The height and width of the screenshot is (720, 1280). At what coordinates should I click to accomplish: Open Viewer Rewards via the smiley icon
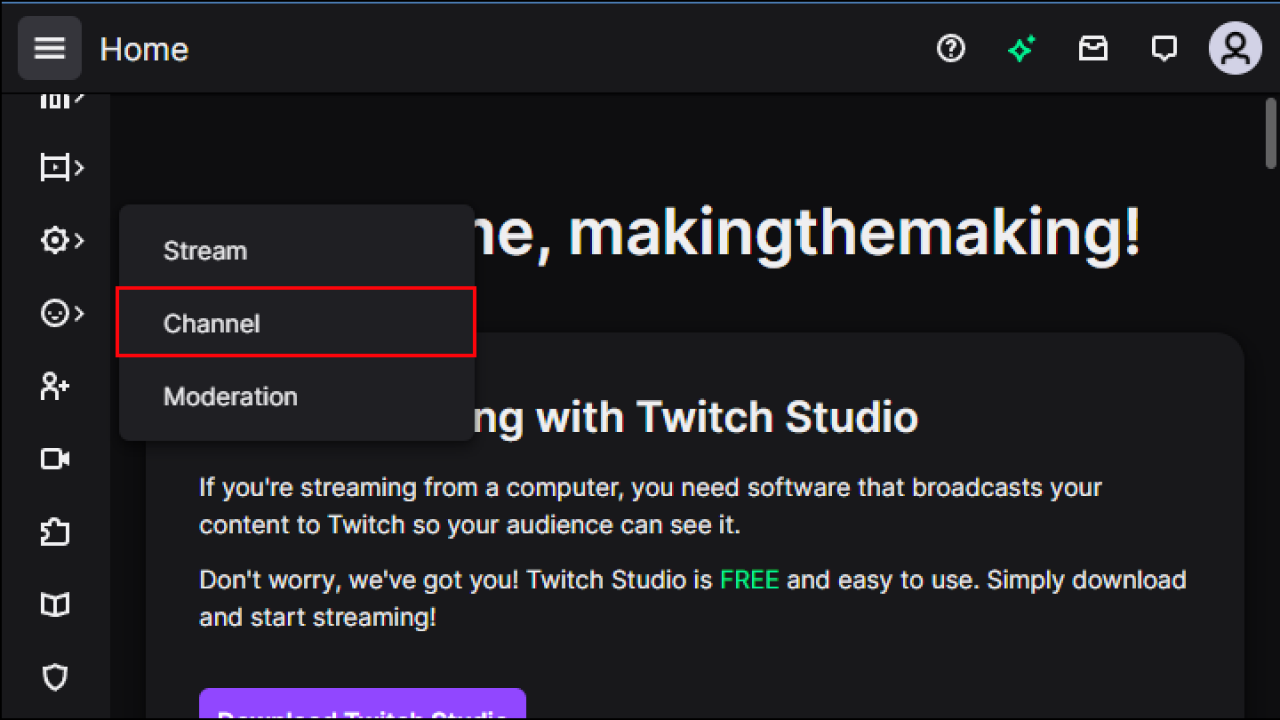(54, 313)
